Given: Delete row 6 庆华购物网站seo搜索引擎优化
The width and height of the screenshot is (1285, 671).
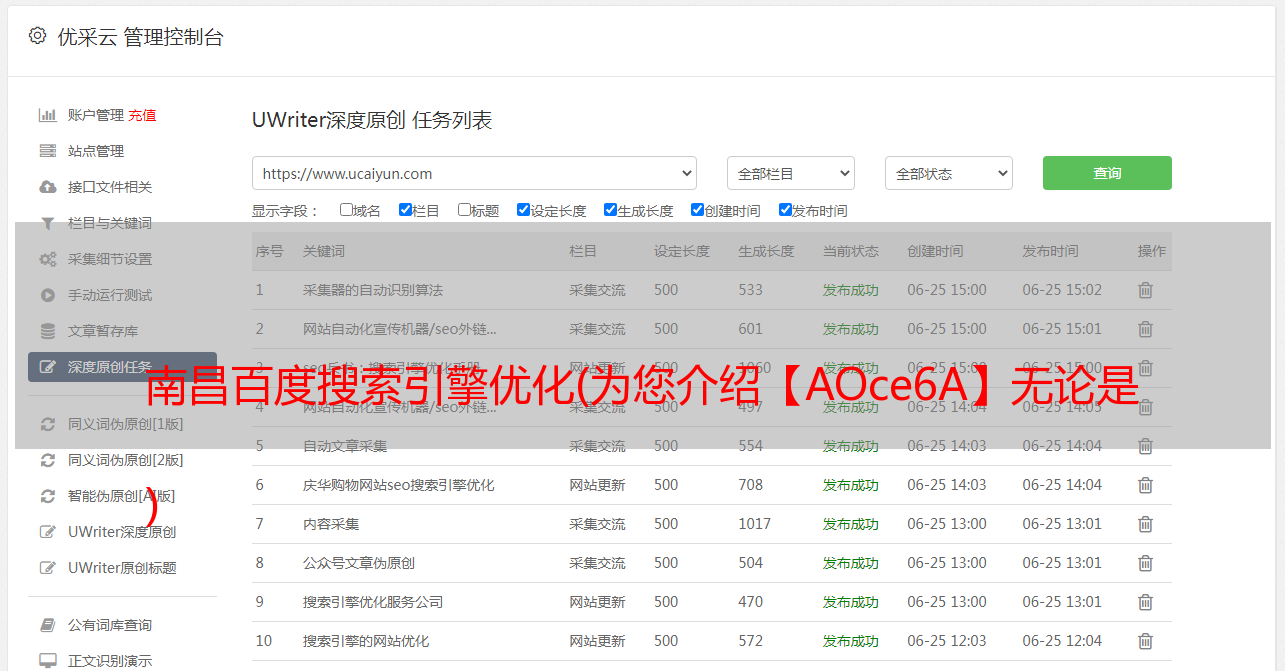Looking at the screenshot, I should tap(1145, 485).
